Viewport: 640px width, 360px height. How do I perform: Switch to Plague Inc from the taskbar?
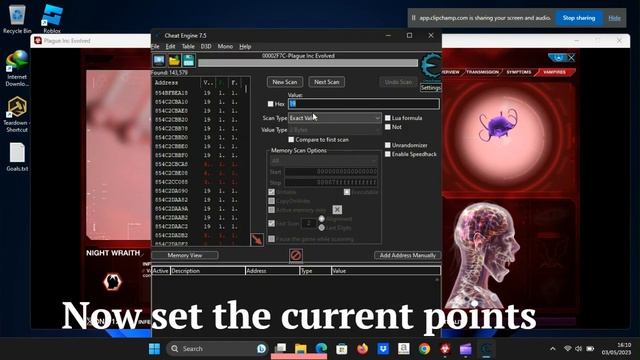click(x=445, y=349)
